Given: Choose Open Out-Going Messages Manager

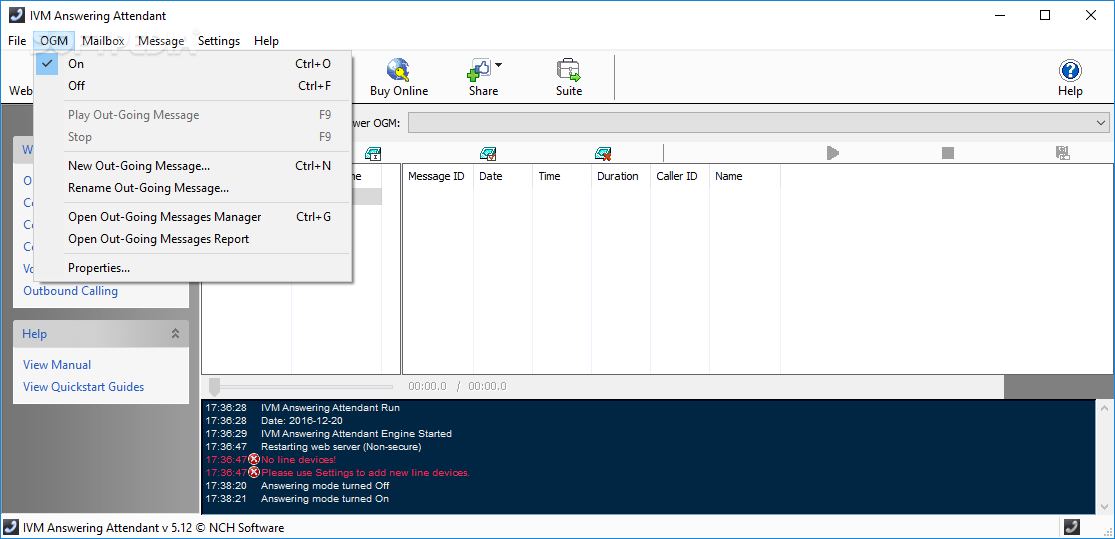Looking at the screenshot, I should coord(193,217).
